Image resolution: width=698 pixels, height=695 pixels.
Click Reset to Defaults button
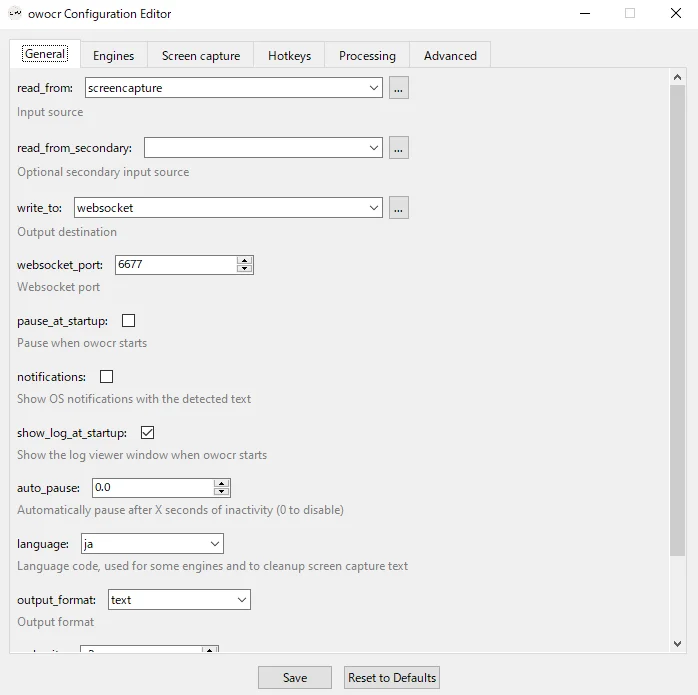tap(392, 678)
